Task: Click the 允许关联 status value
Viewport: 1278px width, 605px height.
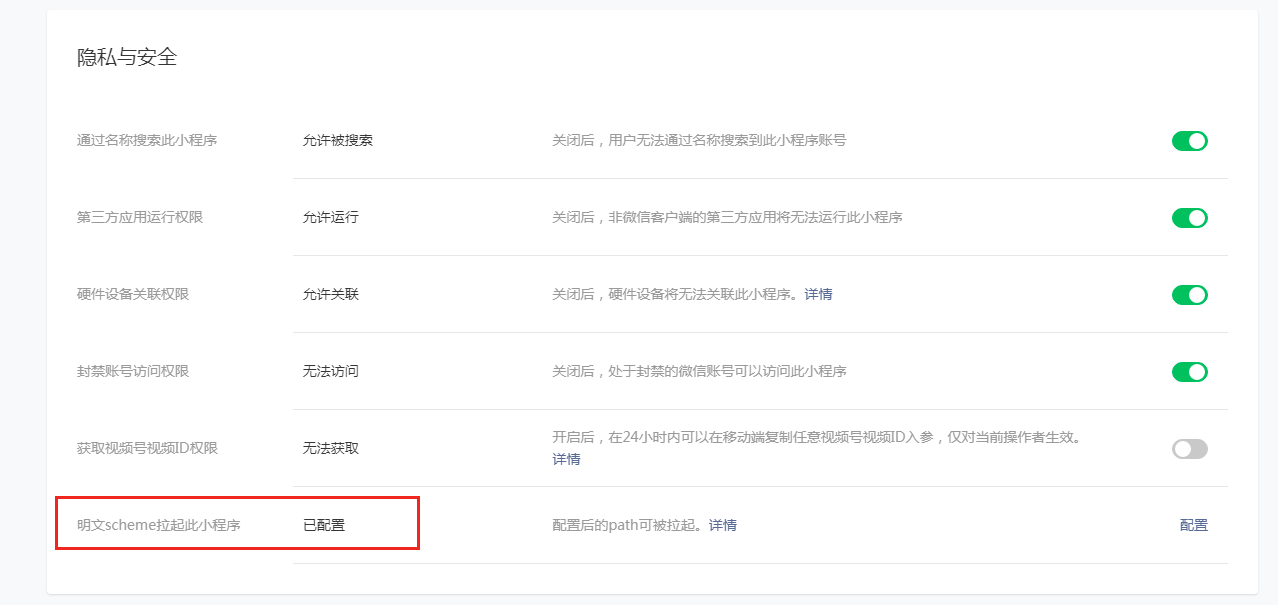Action: click(x=330, y=294)
